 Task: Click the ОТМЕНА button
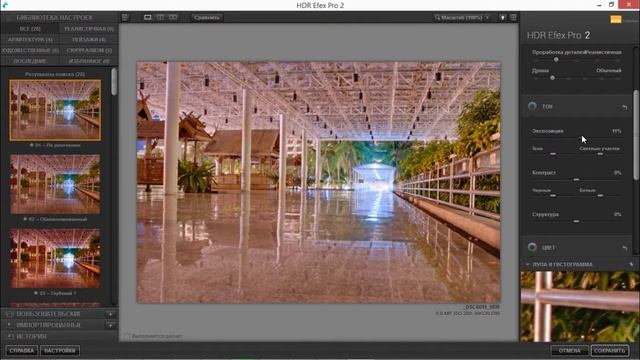569,351
